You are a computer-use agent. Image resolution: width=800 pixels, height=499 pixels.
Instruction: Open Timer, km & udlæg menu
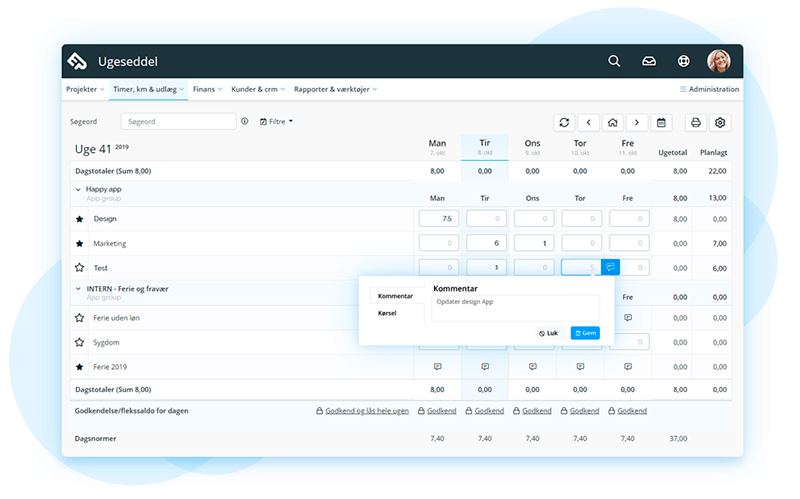pyautogui.click(x=148, y=89)
